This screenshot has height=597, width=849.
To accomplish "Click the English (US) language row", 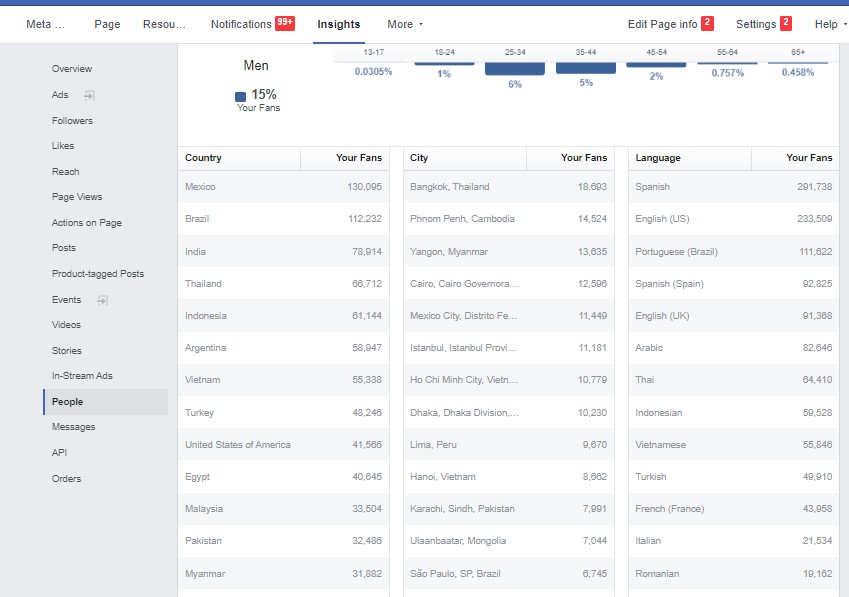I will [734, 219].
